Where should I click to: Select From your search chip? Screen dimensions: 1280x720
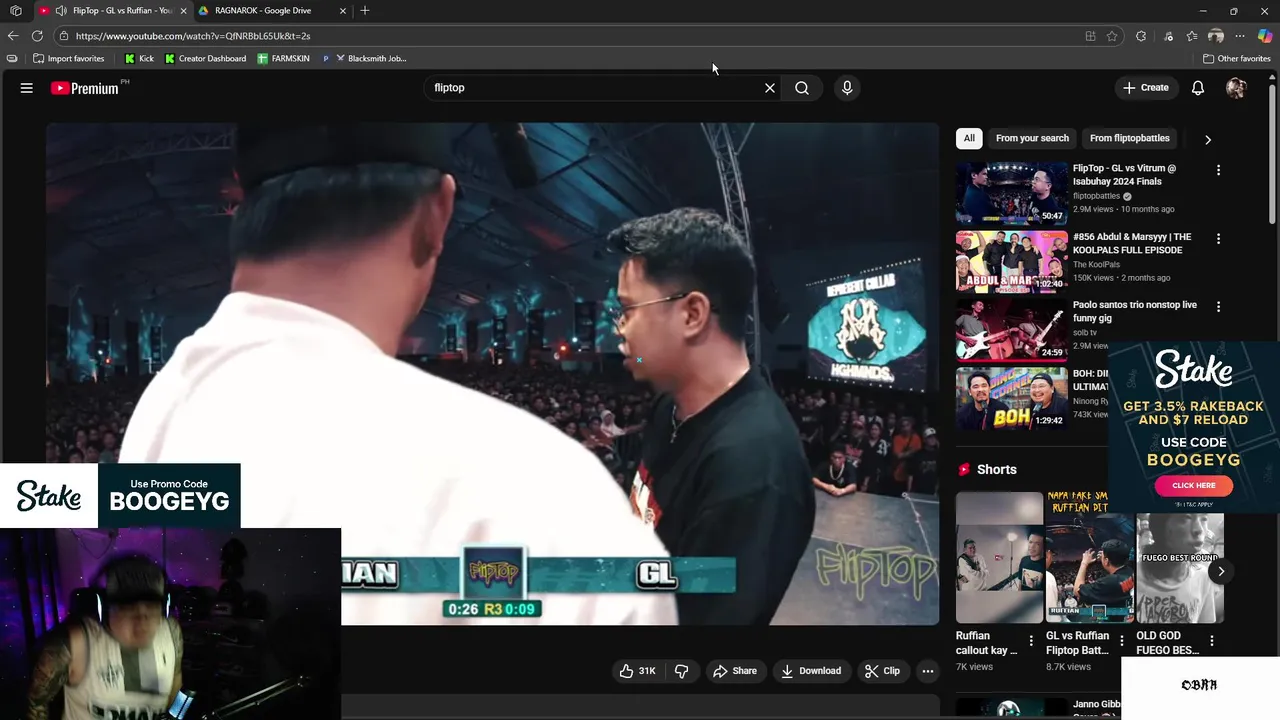[1032, 138]
